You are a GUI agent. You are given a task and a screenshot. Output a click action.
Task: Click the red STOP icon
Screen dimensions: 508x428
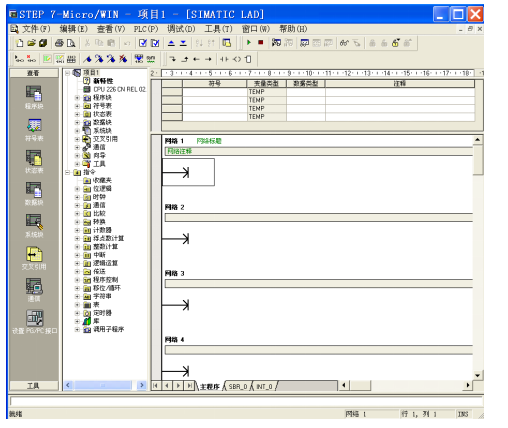point(261,43)
